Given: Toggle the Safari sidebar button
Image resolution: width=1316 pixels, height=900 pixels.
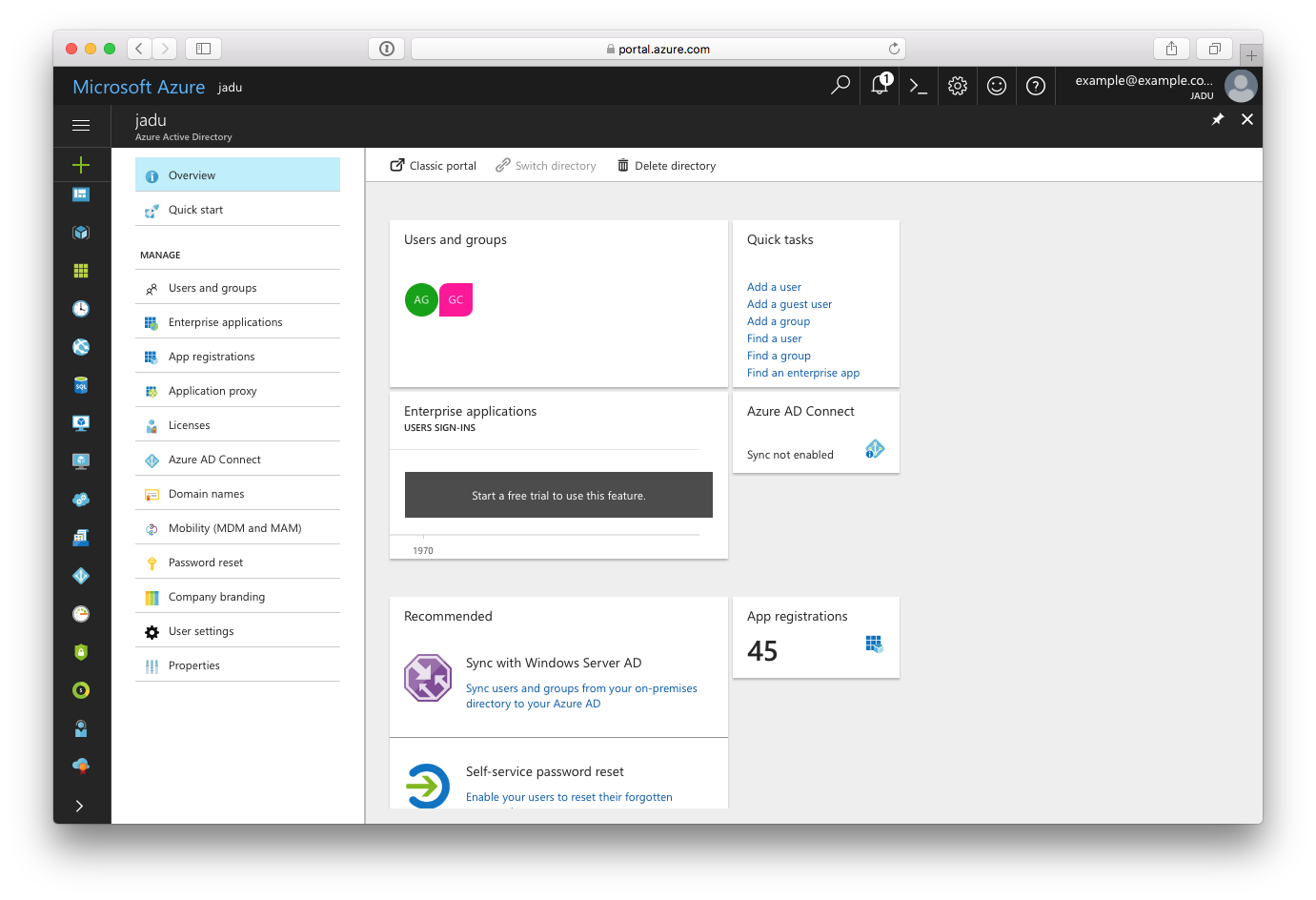Looking at the screenshot, I should [x=203, y=49].
